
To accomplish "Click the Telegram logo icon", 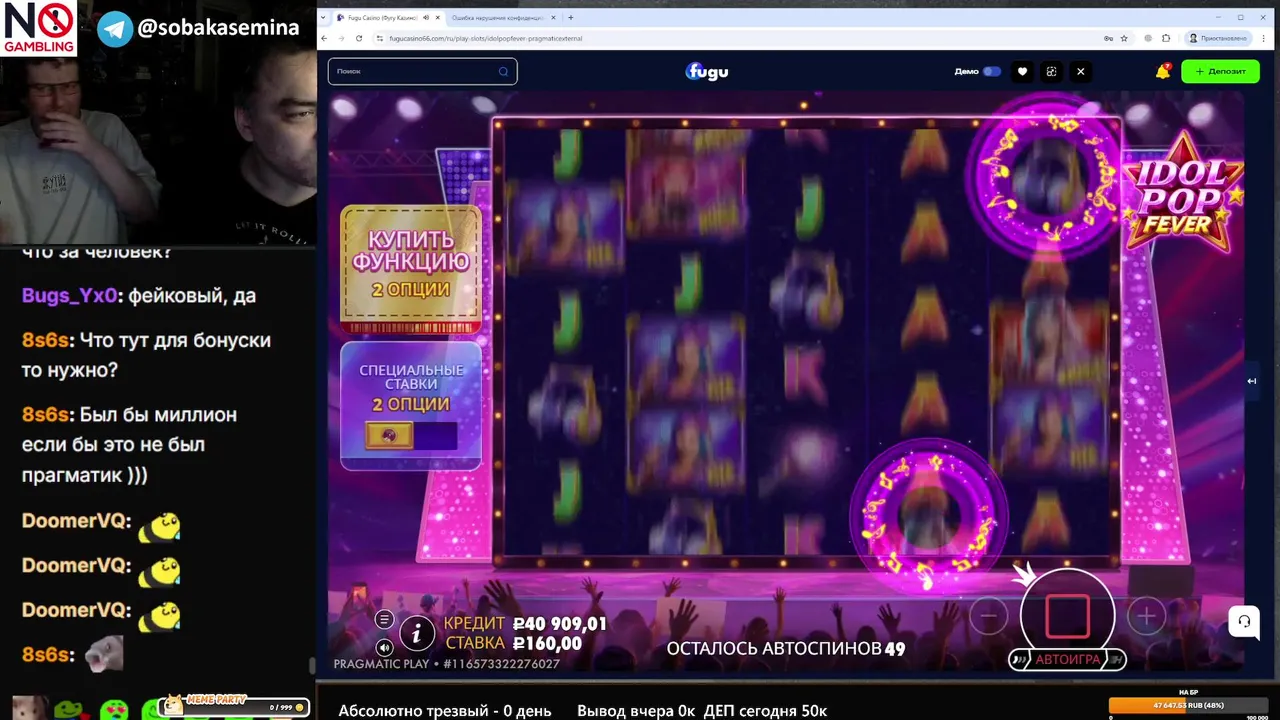I will (x=115, y=29).
